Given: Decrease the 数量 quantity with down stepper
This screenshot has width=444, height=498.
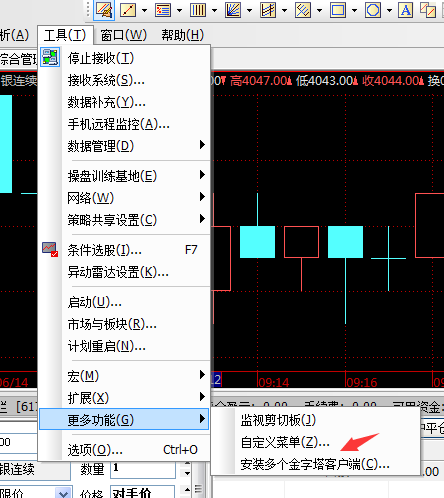Looking at the screenshot, I should pyautogui.click(x=187, y=473).
